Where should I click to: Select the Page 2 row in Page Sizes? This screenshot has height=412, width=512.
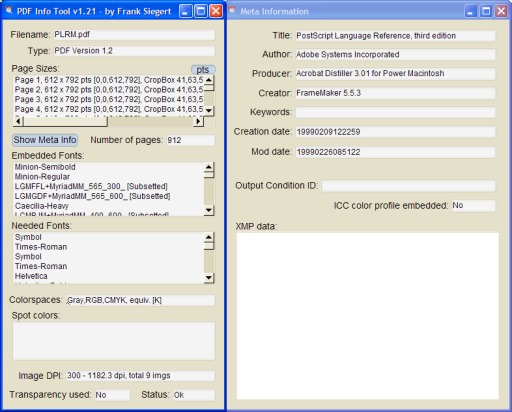coord(109,90)
